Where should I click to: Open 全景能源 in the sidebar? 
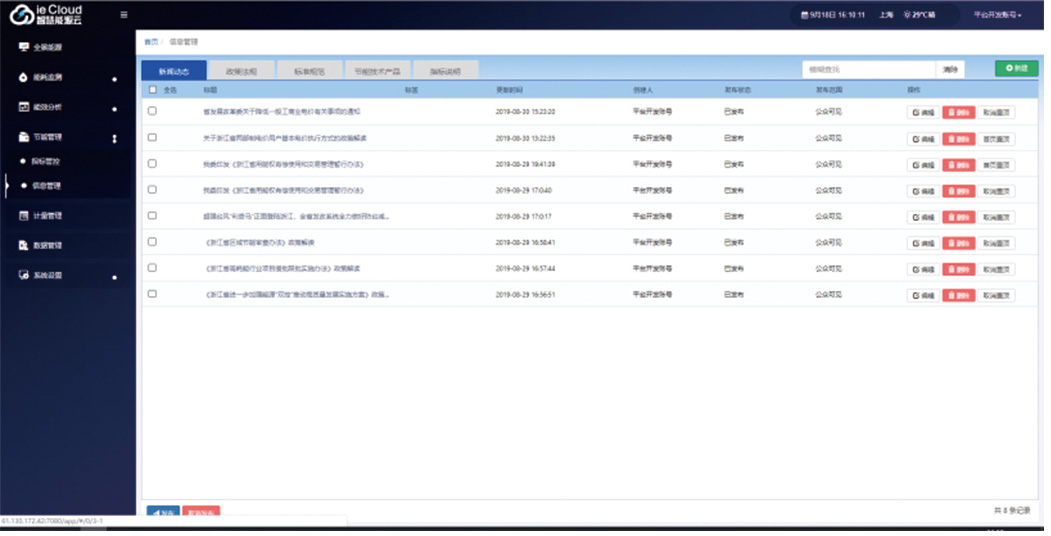[x=48, y=47]
